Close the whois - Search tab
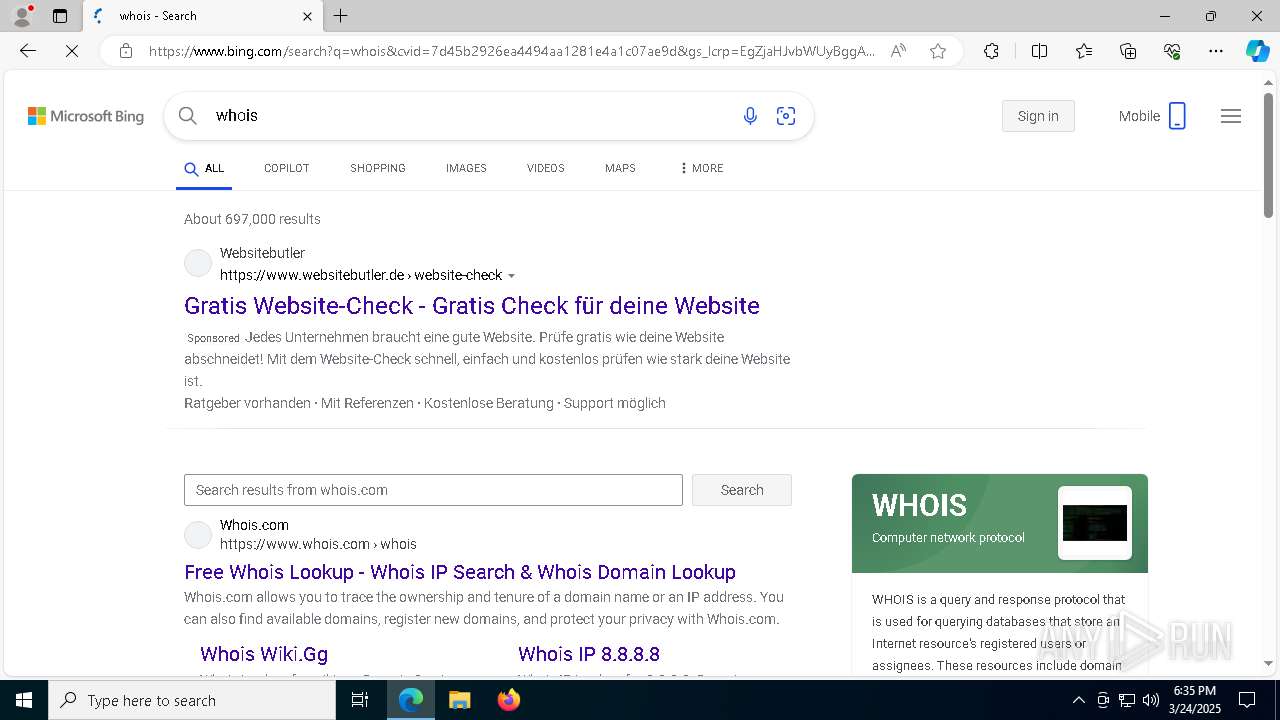The image size is (1280, 720). pyautogui.click(x=307, y=16)
